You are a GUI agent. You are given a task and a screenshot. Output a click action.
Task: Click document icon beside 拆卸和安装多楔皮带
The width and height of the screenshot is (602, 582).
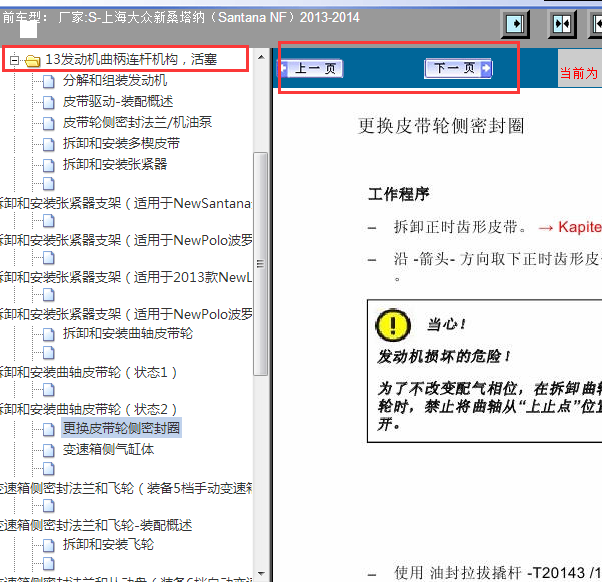point(49,144)
